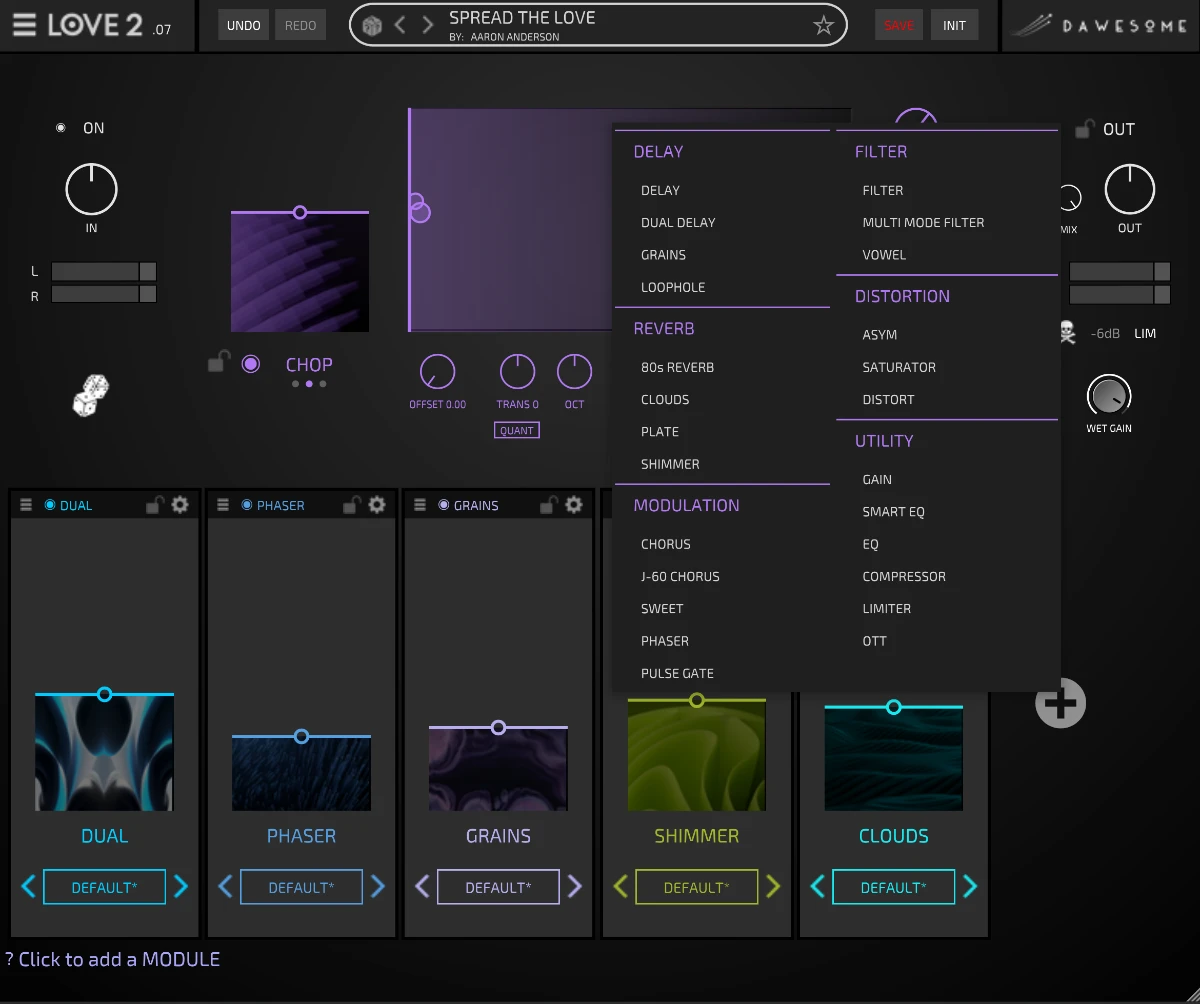Image resolution: width=1200 pixels, height=1004 pixels.
Task: Favorite the preset using the star icon
Action: pyautogui.click(x=823, y=25)
